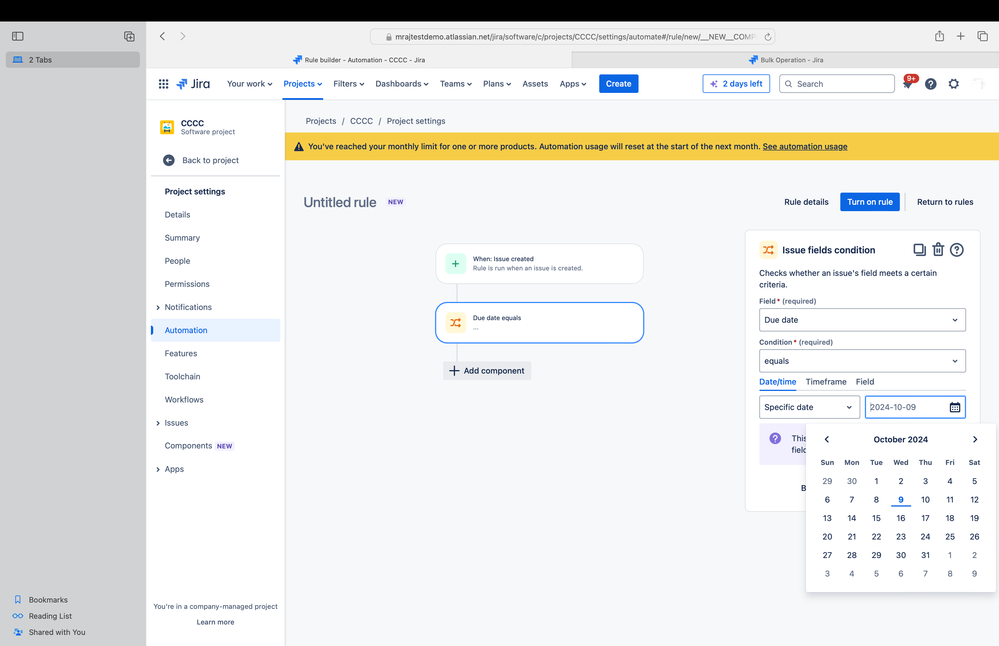Click the Issue created trigger plus icon

click(x=455, y=263)
